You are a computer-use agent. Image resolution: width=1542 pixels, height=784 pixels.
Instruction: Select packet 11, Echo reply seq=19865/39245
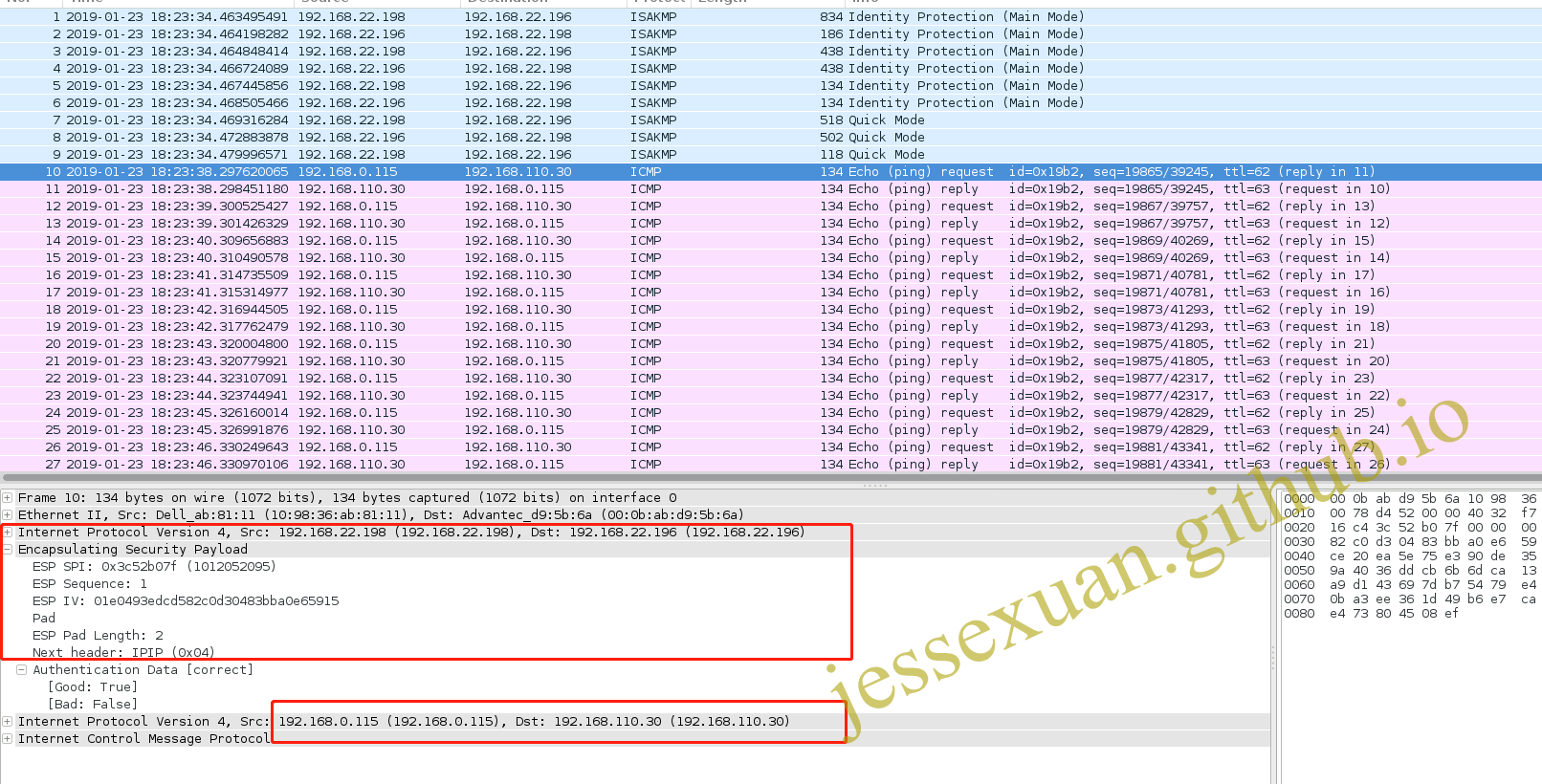tap(771, 188)
